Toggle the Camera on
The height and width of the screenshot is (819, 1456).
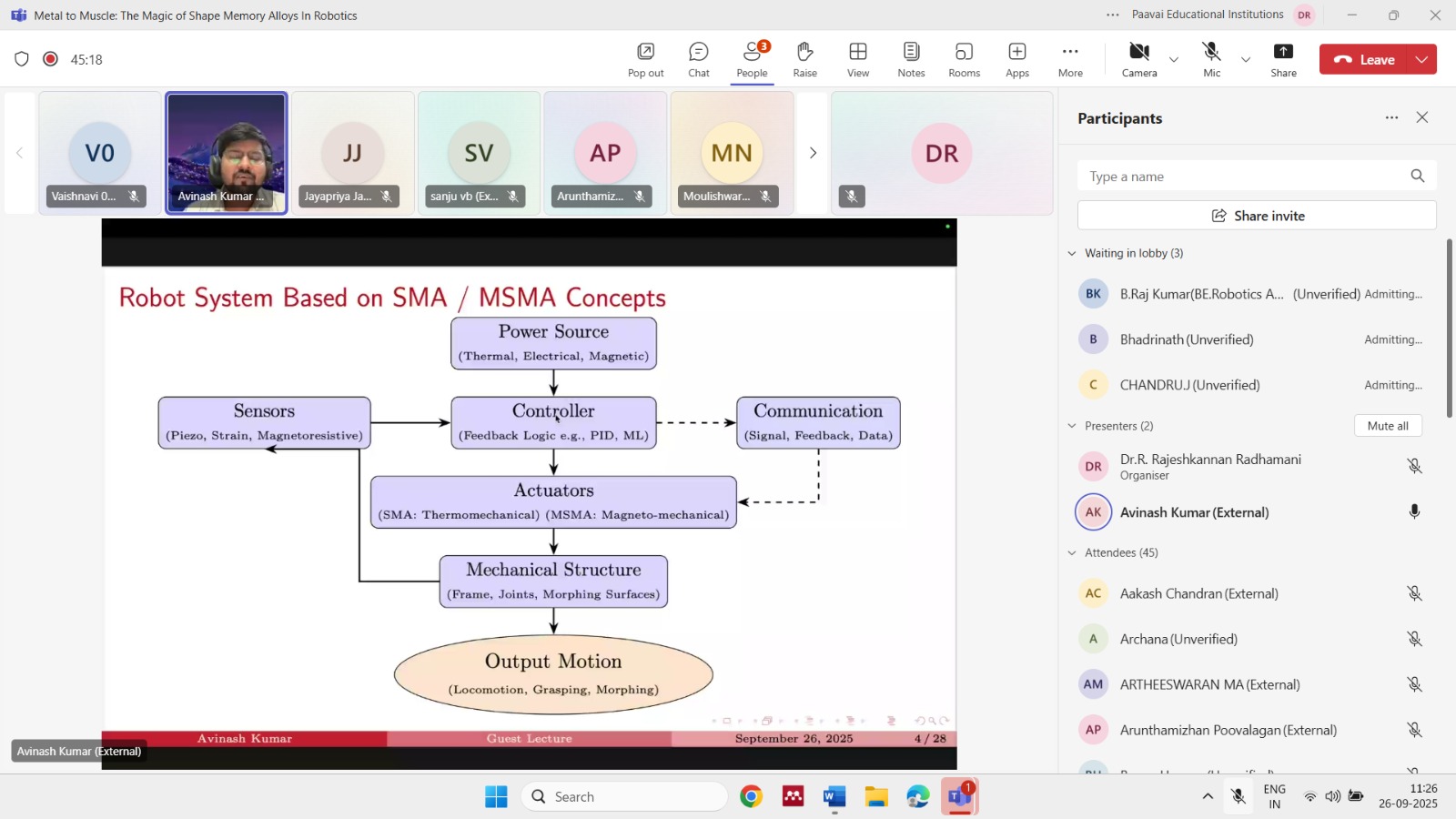[x=1138, y=59]
